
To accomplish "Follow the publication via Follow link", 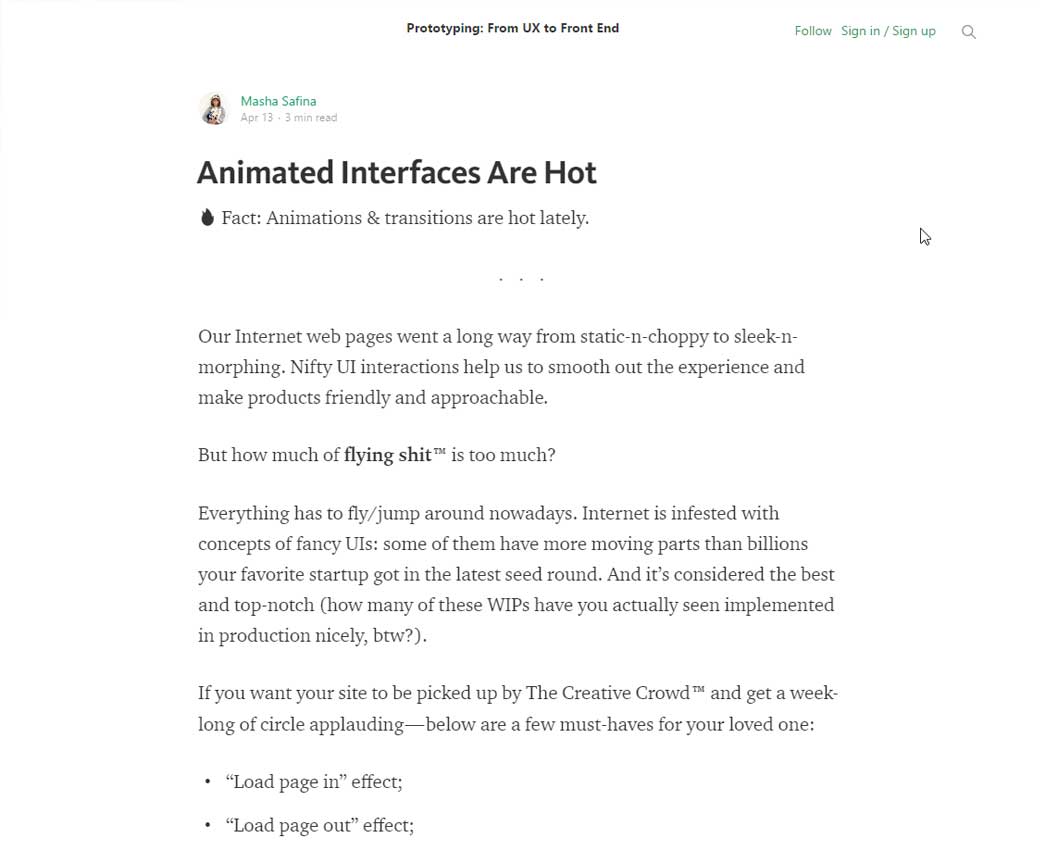I will (x=813, y=31).
